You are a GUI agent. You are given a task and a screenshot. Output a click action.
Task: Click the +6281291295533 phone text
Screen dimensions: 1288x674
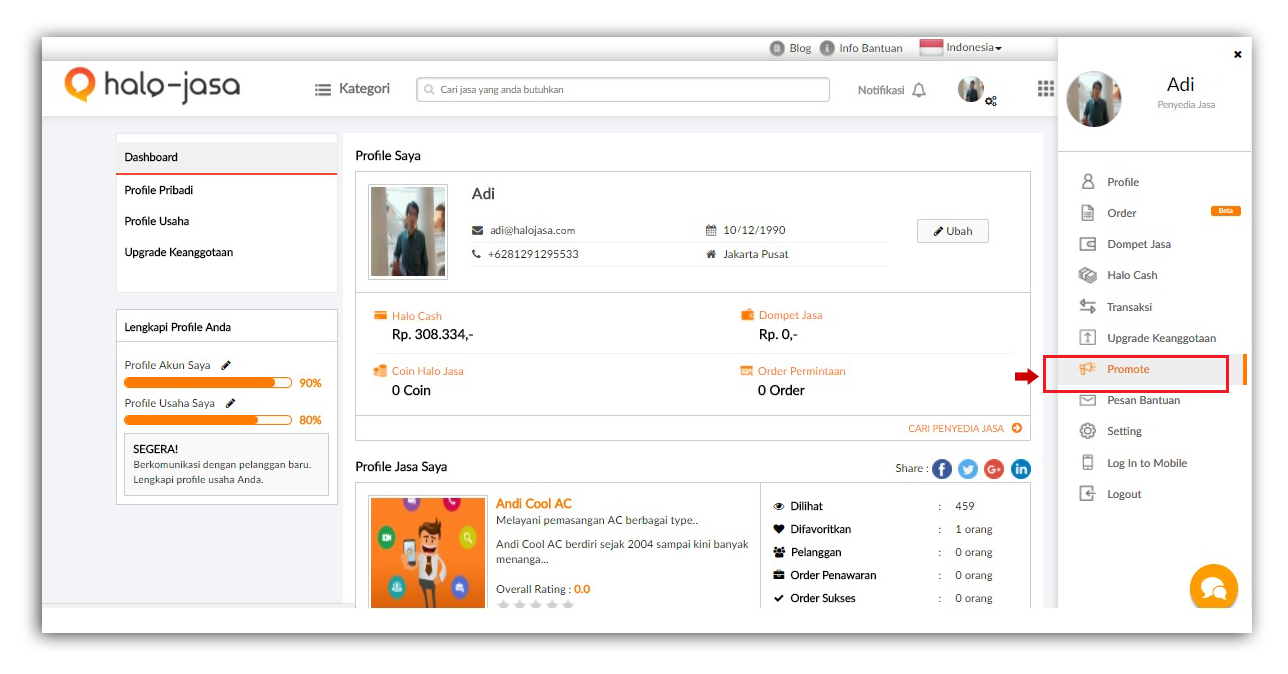[533, 254]
